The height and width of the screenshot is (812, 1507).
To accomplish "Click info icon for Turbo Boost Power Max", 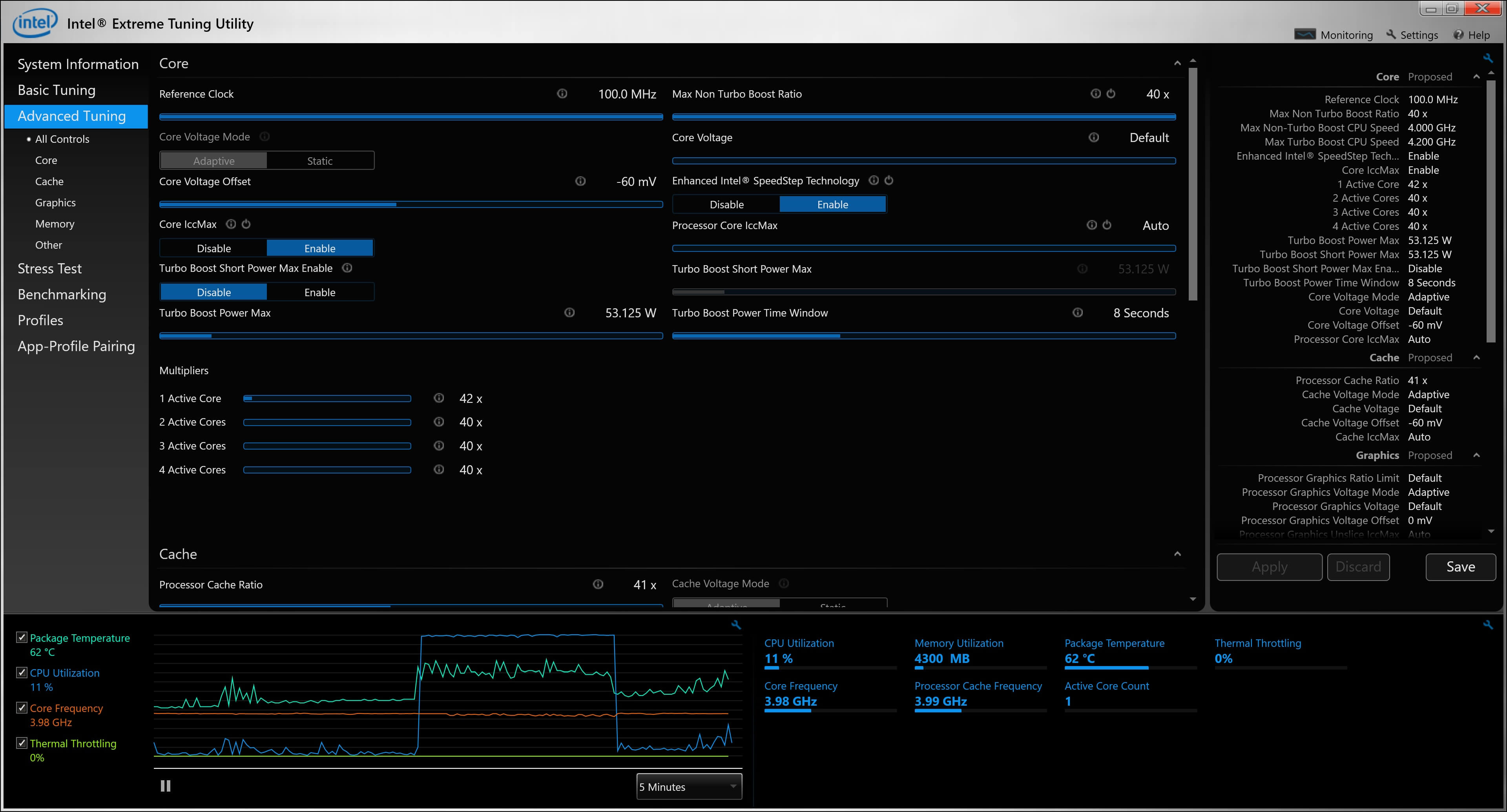I will 569,313.
